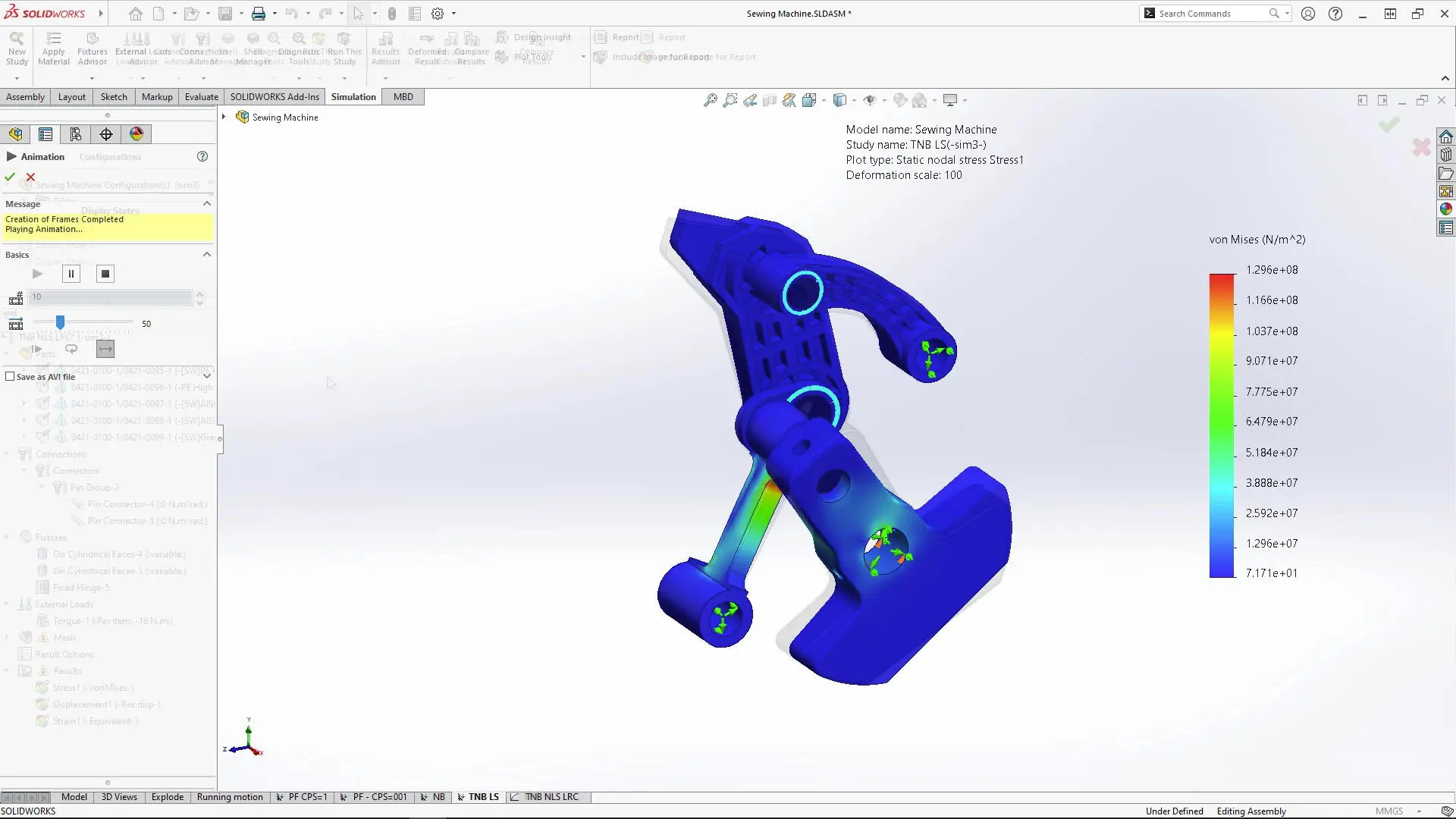Open the File Properties icon
The width and height of the screenshot is (1456, 819).
click(415, 14)
